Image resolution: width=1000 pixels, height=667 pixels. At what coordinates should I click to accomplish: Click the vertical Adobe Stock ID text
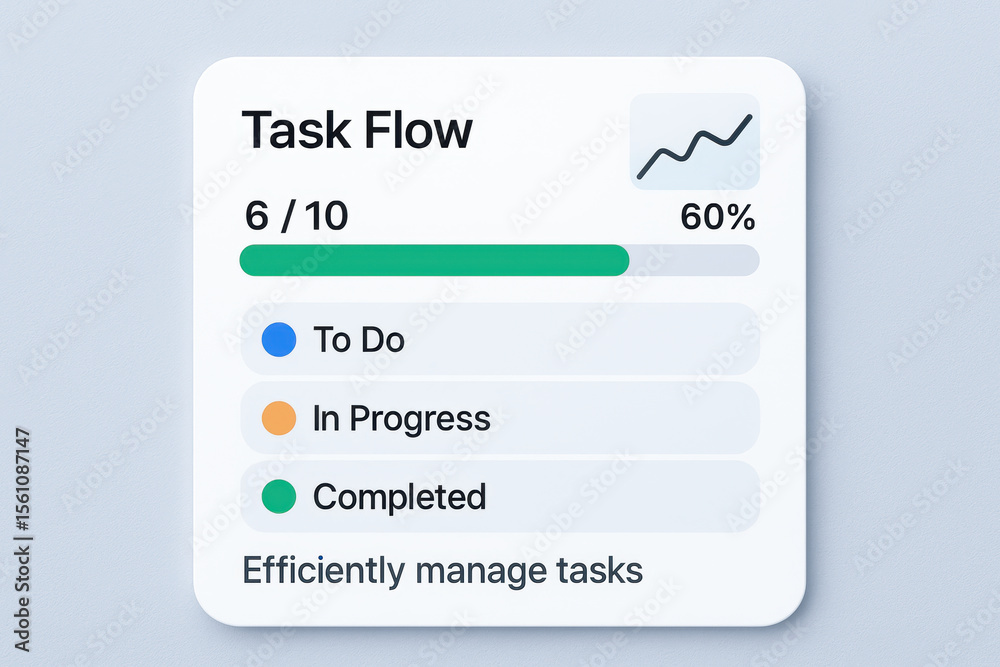pyautogui.click(x=22, y=539)
